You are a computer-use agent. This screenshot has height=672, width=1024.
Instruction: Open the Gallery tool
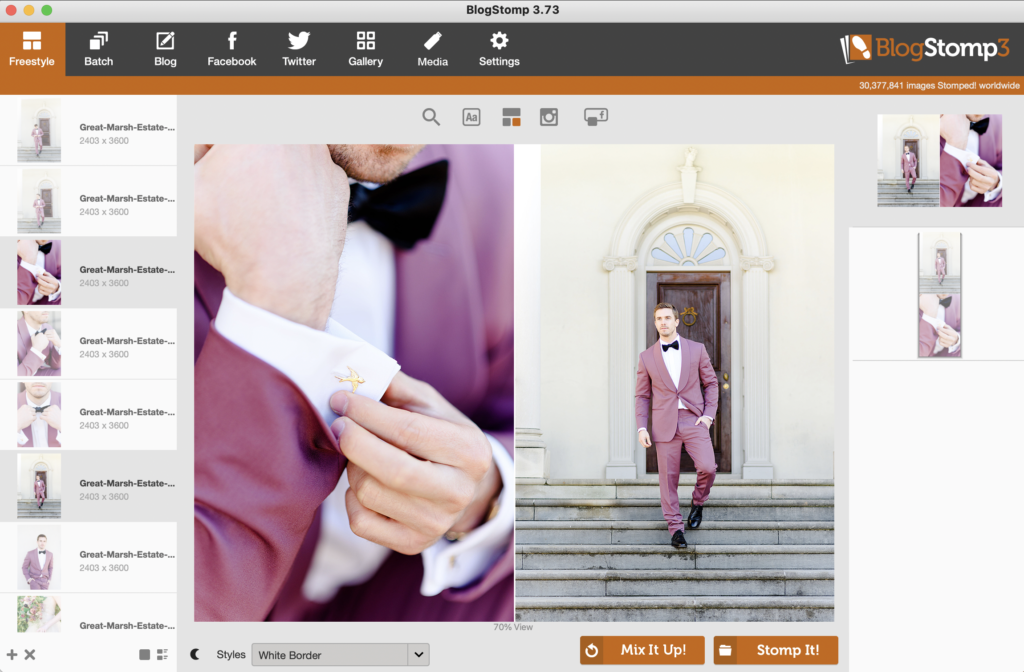[x=365, y=48]
